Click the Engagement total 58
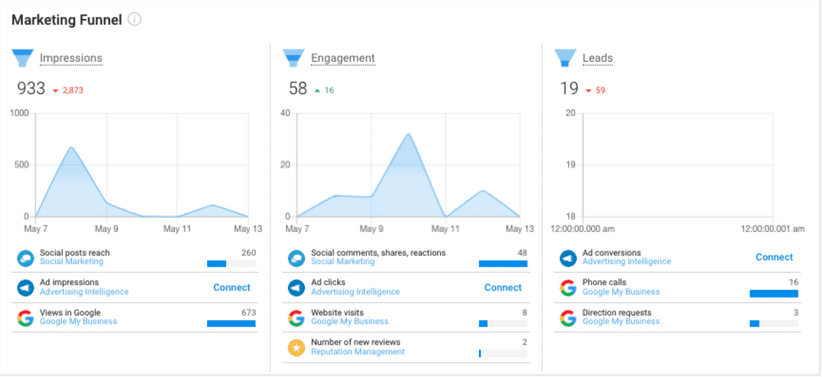822x377 pixels. [298, 89]
